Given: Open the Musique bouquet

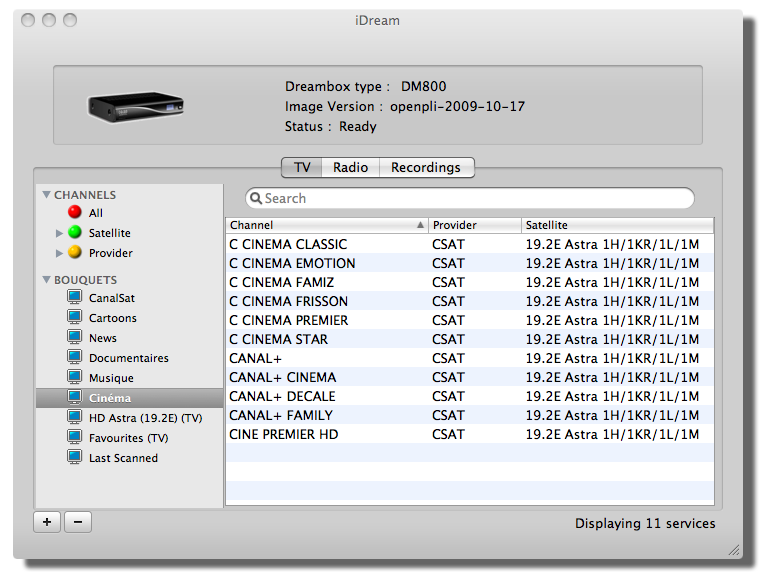Looking at the screenshot, I should (x=111, y=378).
